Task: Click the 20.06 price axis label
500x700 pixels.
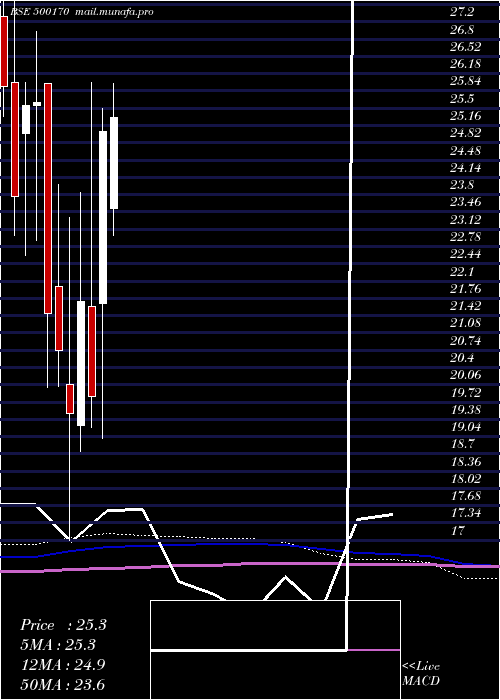Action: 465,375
